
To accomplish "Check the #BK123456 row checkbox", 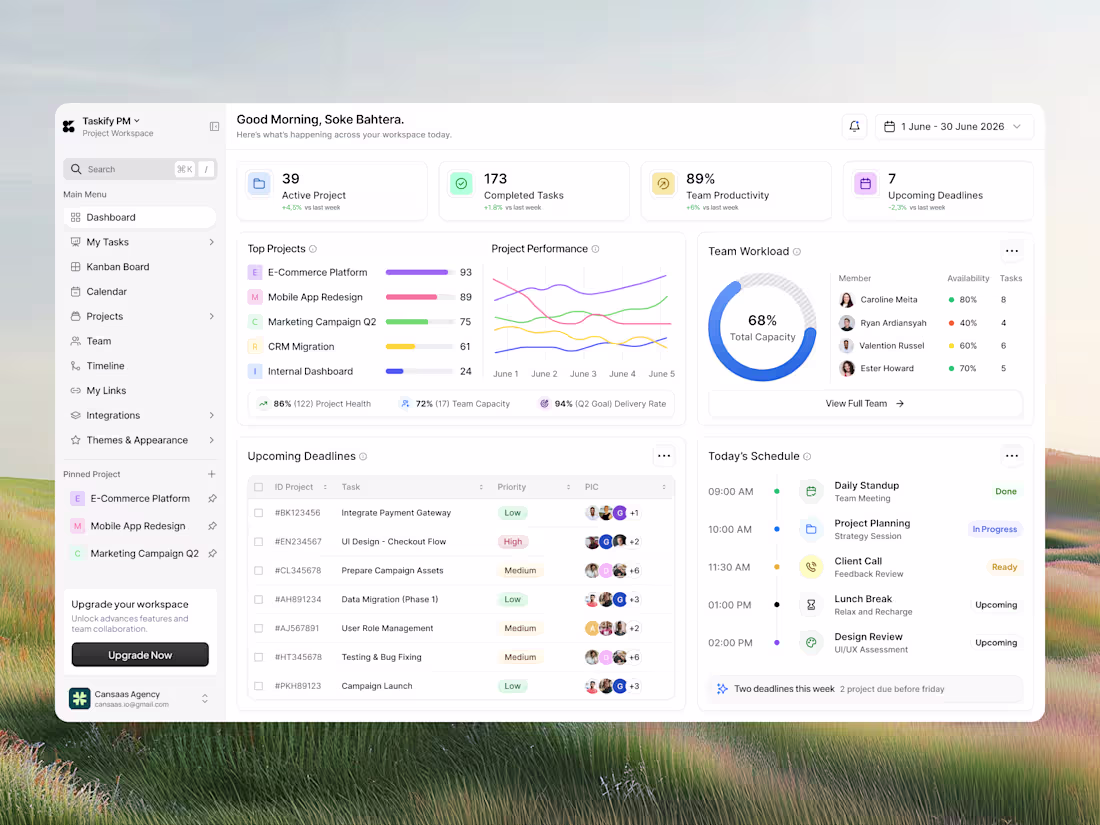I will click(x=258, y=513).
